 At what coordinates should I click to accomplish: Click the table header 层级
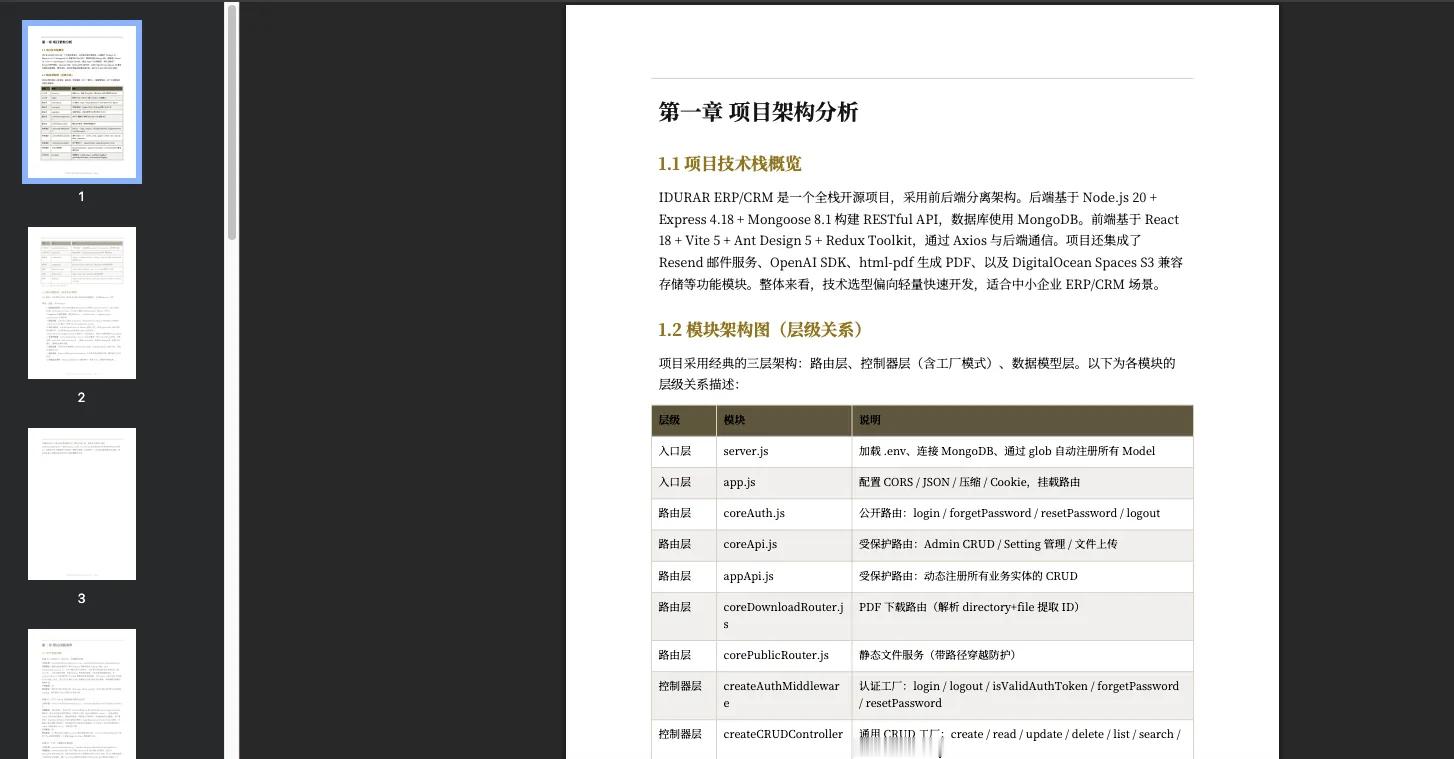684,420
